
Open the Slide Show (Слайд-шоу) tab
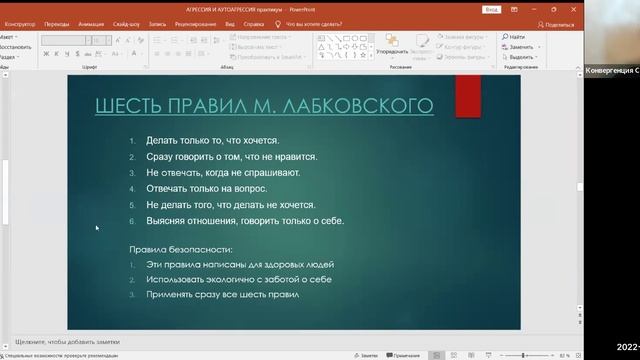(x=126, y=24)
